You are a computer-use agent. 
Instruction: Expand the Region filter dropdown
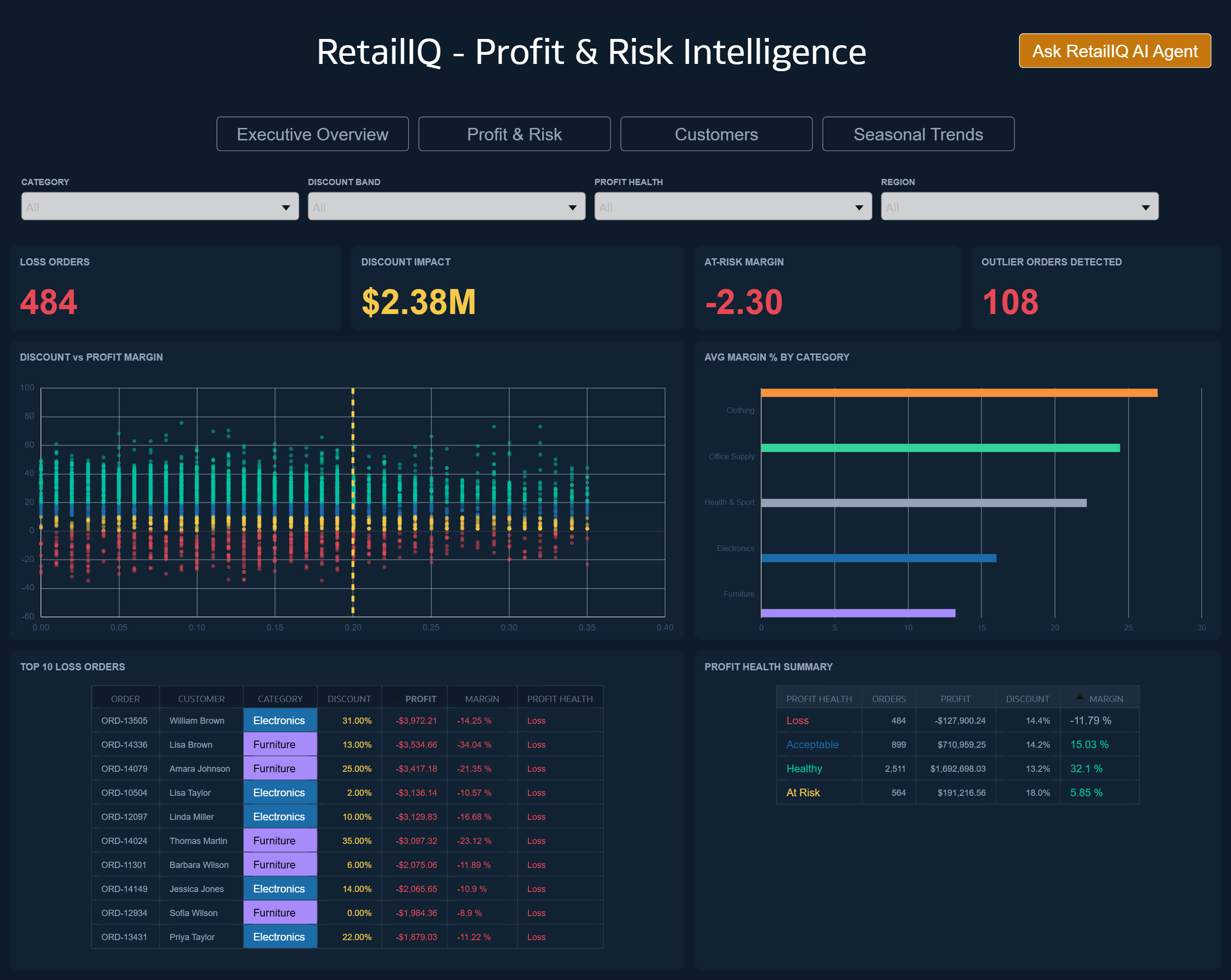point(1020,206)
